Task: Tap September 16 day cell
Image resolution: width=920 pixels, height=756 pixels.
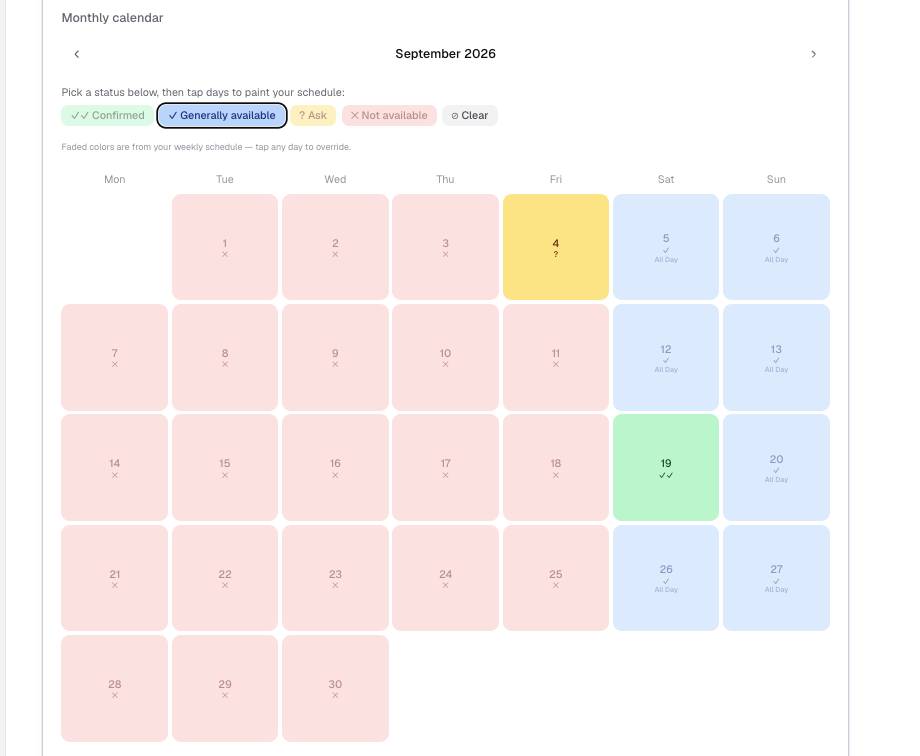Action: [x=335, y=468]
